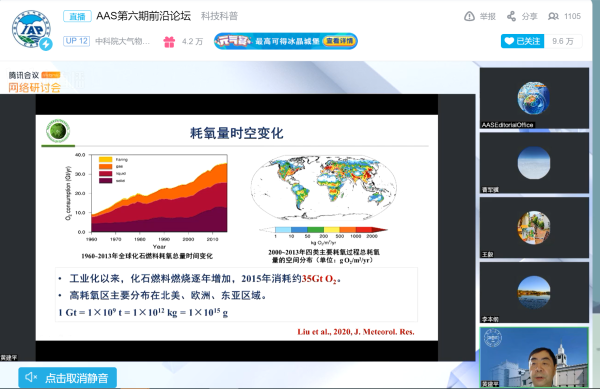Select the speaker's live camera tile
The image size is (600, 389).
pos(534,357)
